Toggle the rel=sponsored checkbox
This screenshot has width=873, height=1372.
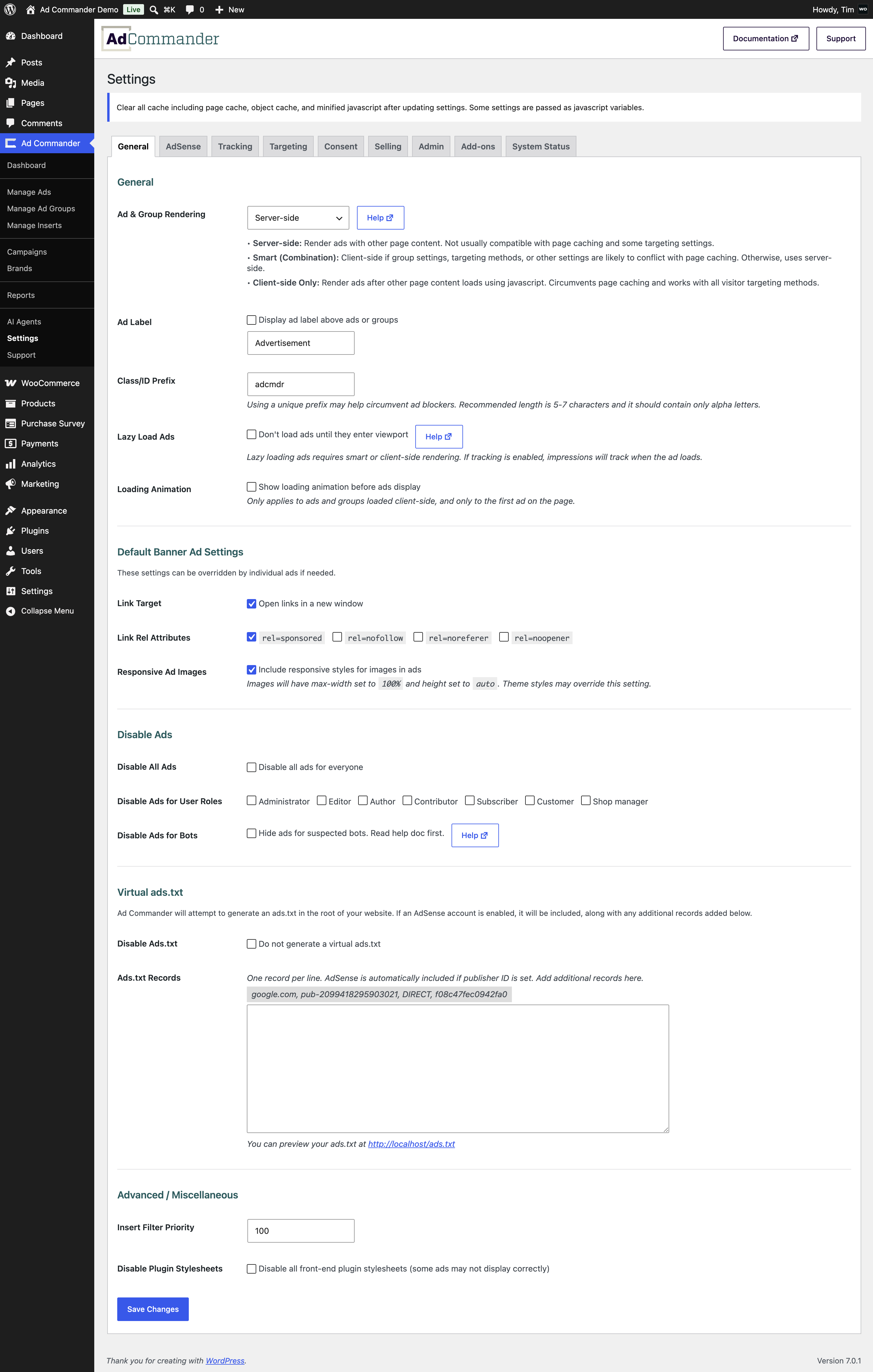pos(251,637)
